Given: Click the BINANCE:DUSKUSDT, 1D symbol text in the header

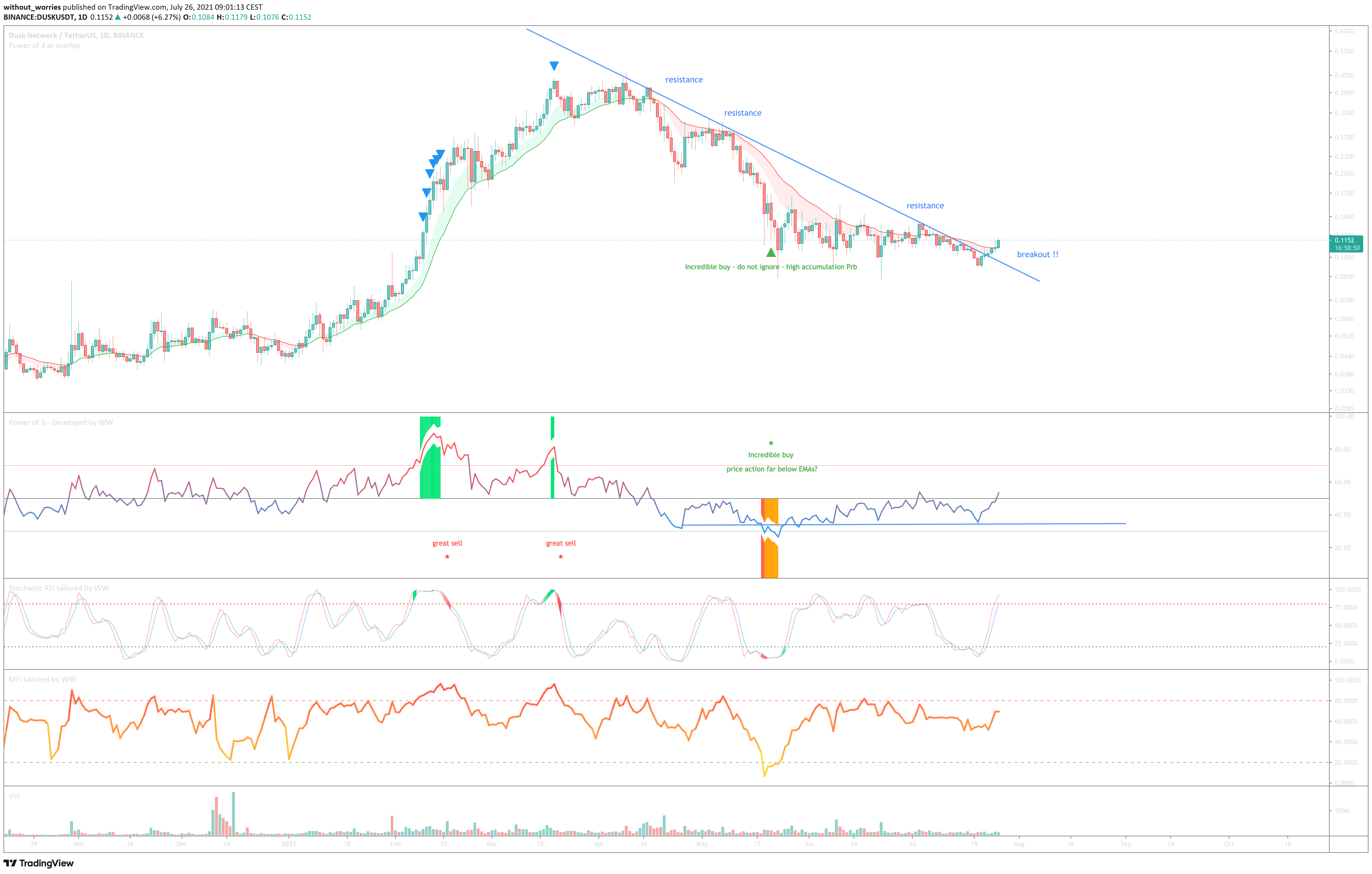Looking at the screenshot, I should point(46,17).
